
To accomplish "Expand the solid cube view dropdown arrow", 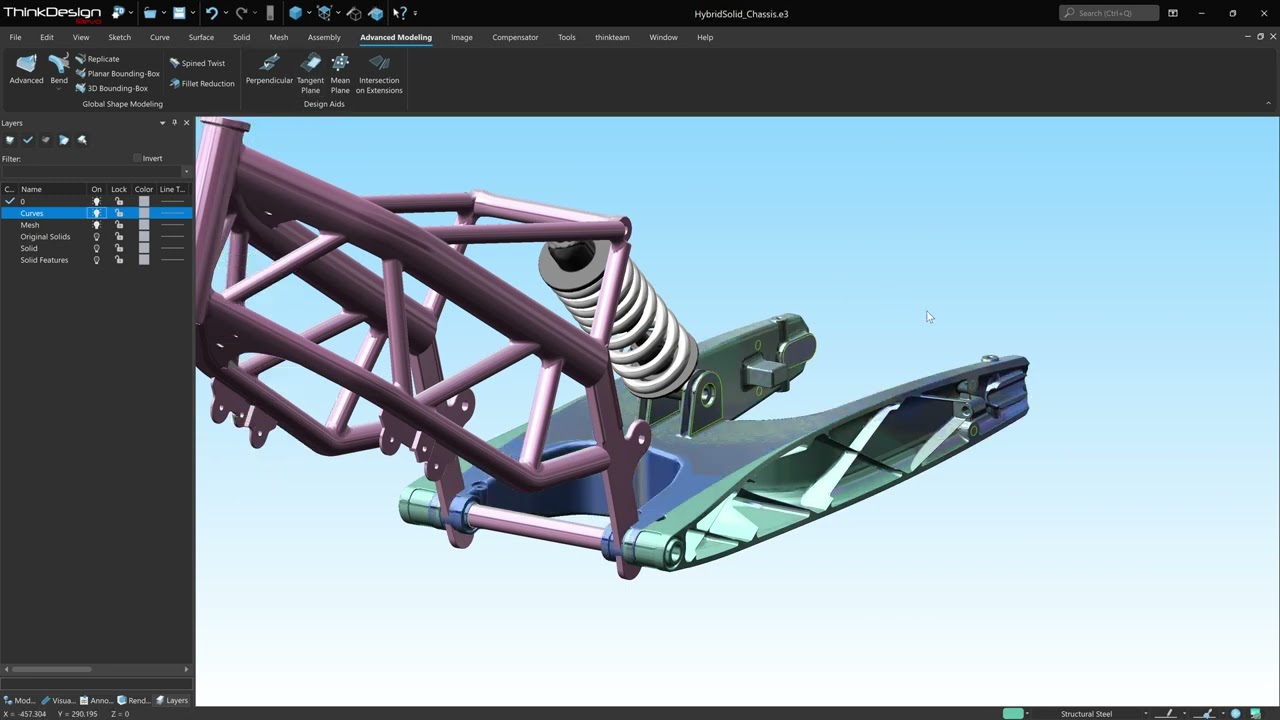I will click(x=309, y=13).
